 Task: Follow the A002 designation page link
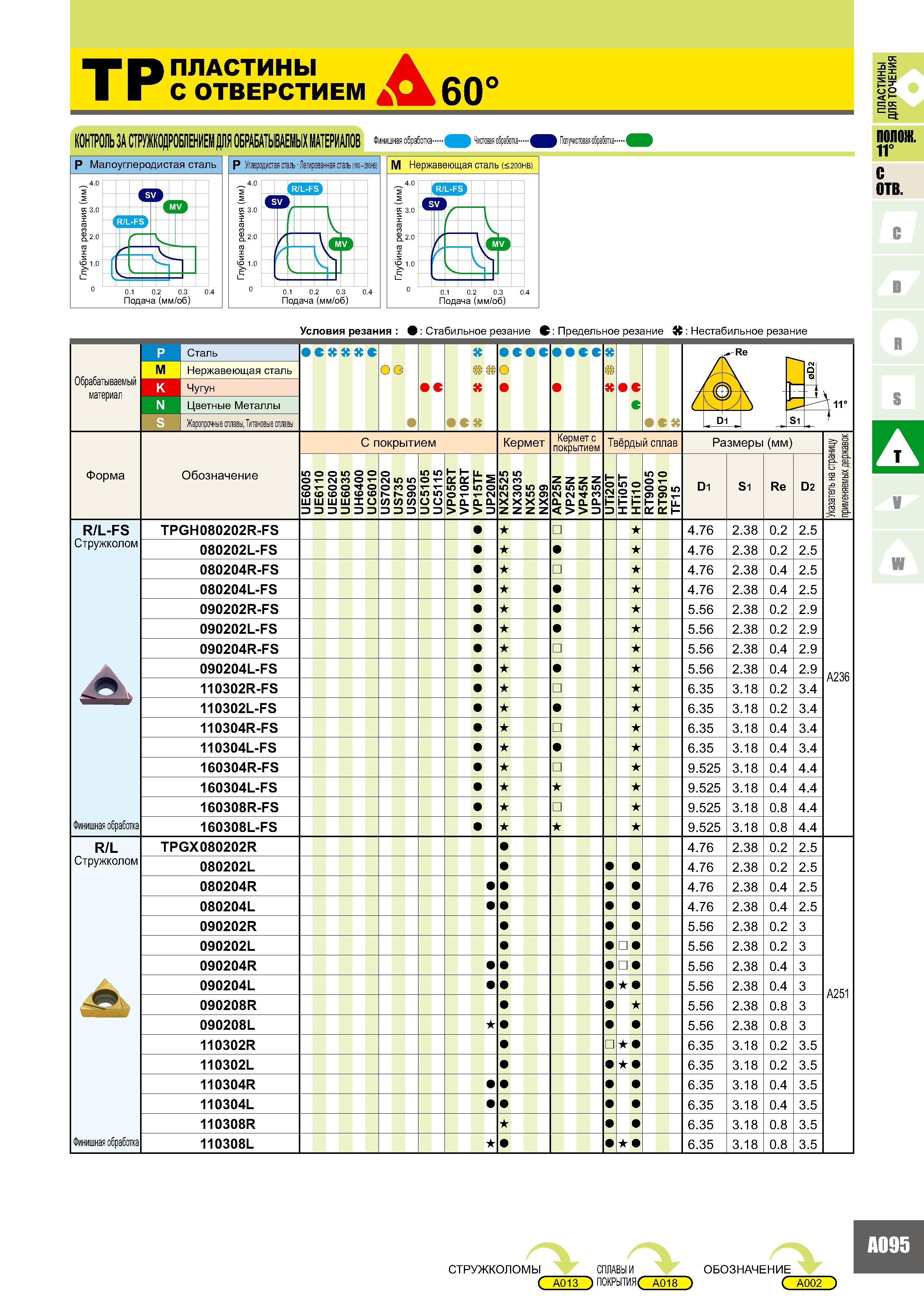pyautogui.click(x=809, y=1282)
